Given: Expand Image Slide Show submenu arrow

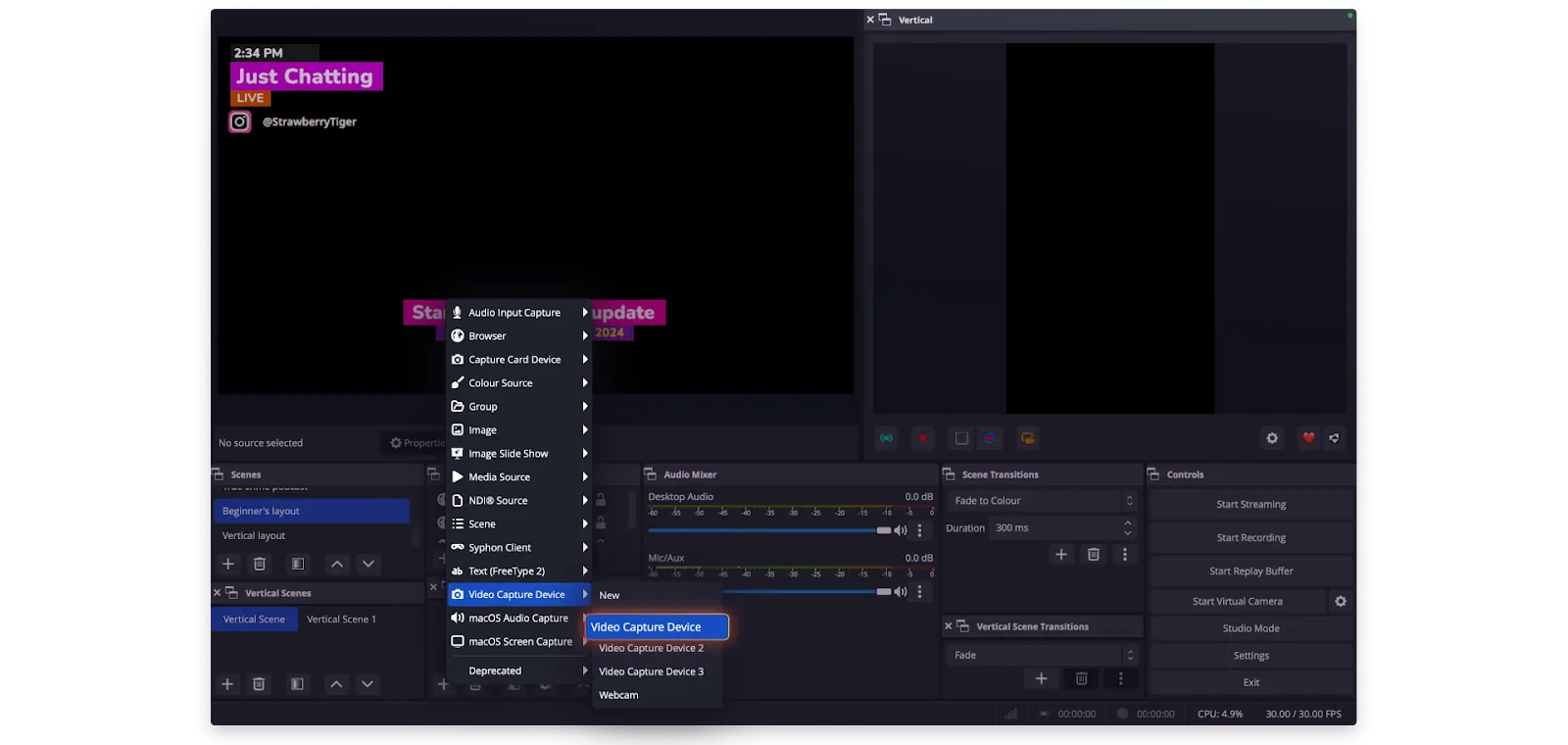Looking at the screenshot, I should (x=585, y=454).
